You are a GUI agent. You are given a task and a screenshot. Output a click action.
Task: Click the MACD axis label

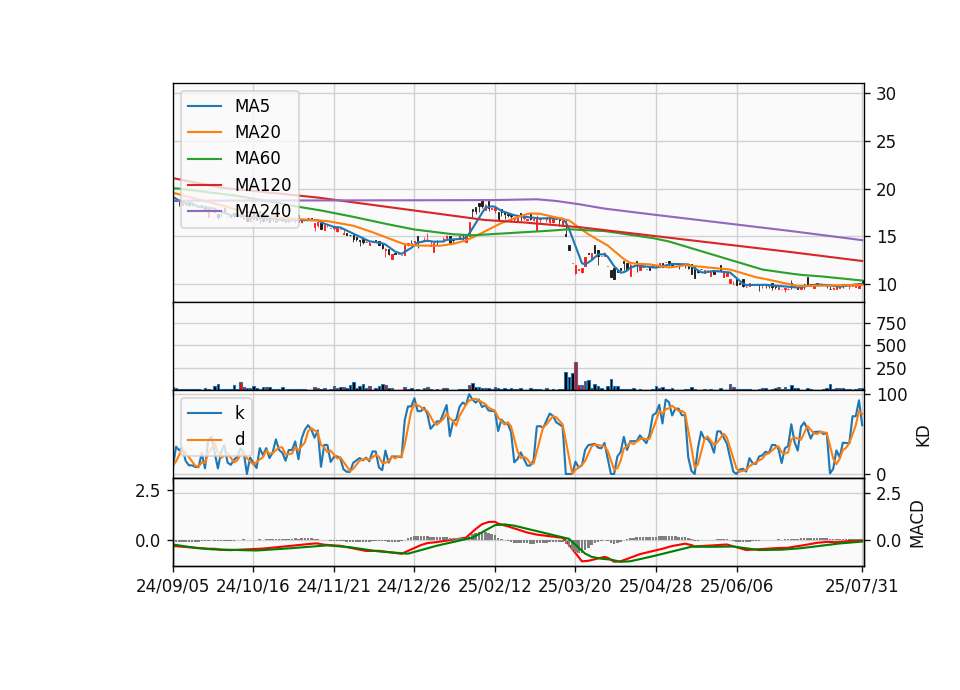[x=917, y=524]
